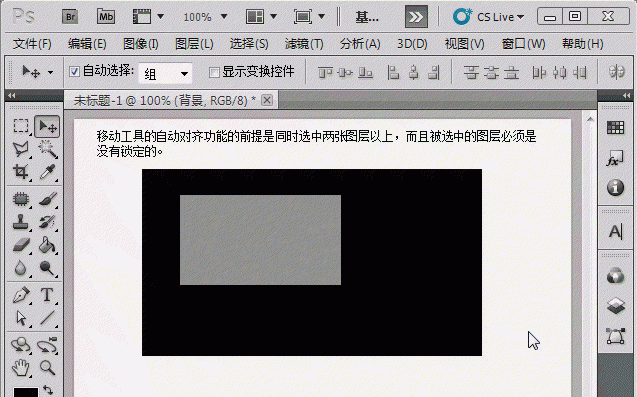Select the Move tool in toolbox
The height and width of the screenshot is (397, 637).
pyautogui.click(x=47, y=126)
